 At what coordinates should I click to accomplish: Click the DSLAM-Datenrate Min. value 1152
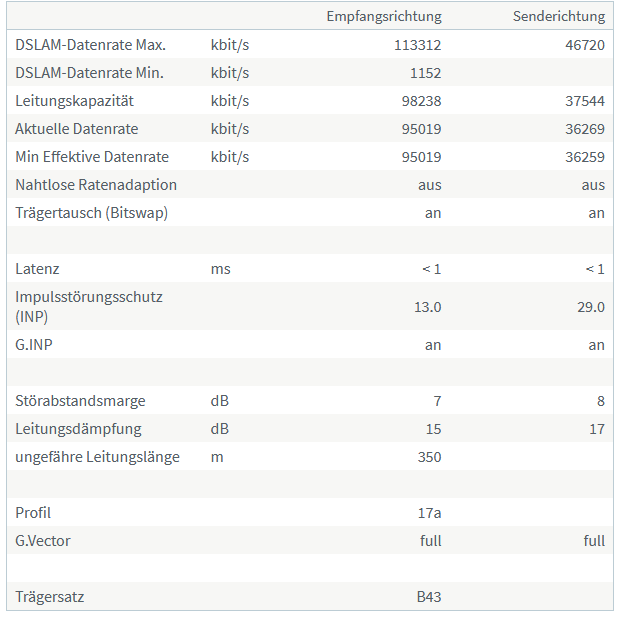point(425,73)
